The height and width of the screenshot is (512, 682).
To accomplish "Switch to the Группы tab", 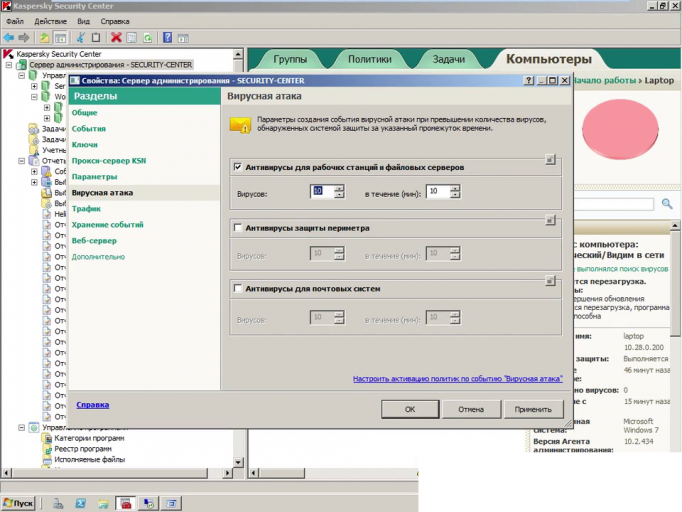I will [290, 59].
